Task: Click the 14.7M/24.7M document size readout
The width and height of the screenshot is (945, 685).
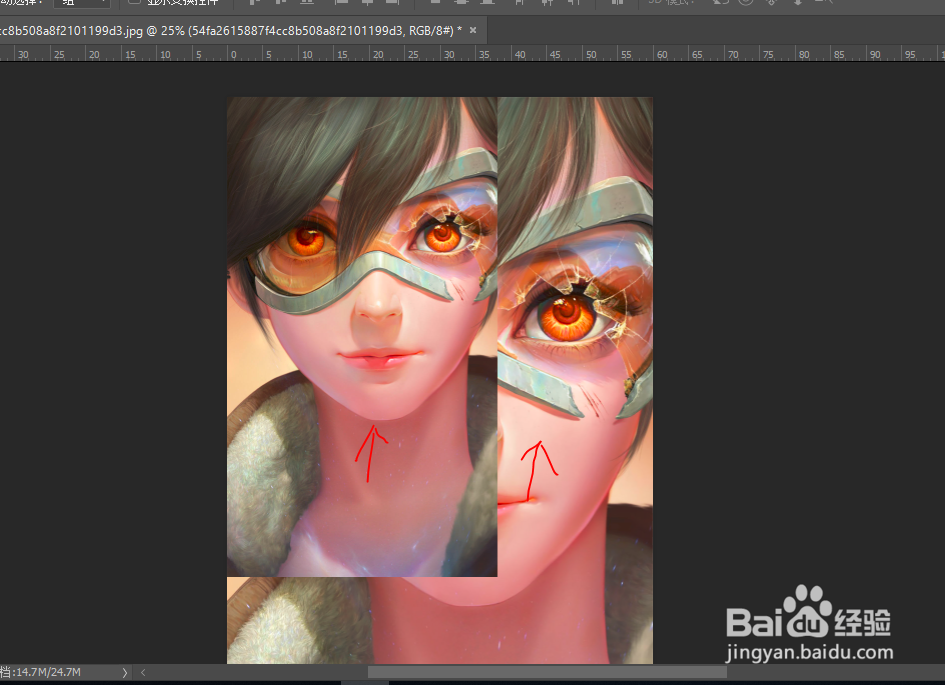Action: [x=41, y=672]
